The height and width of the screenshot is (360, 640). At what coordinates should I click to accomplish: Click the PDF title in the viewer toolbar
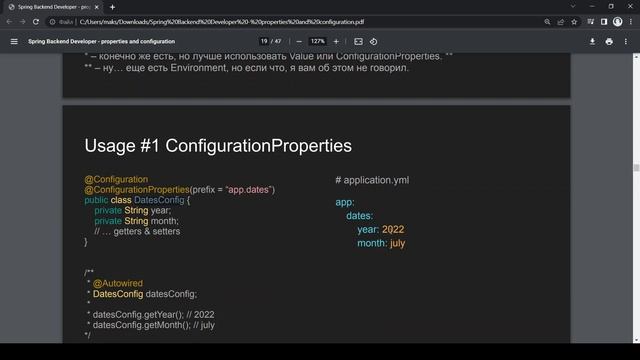click(x=102, y=42)
